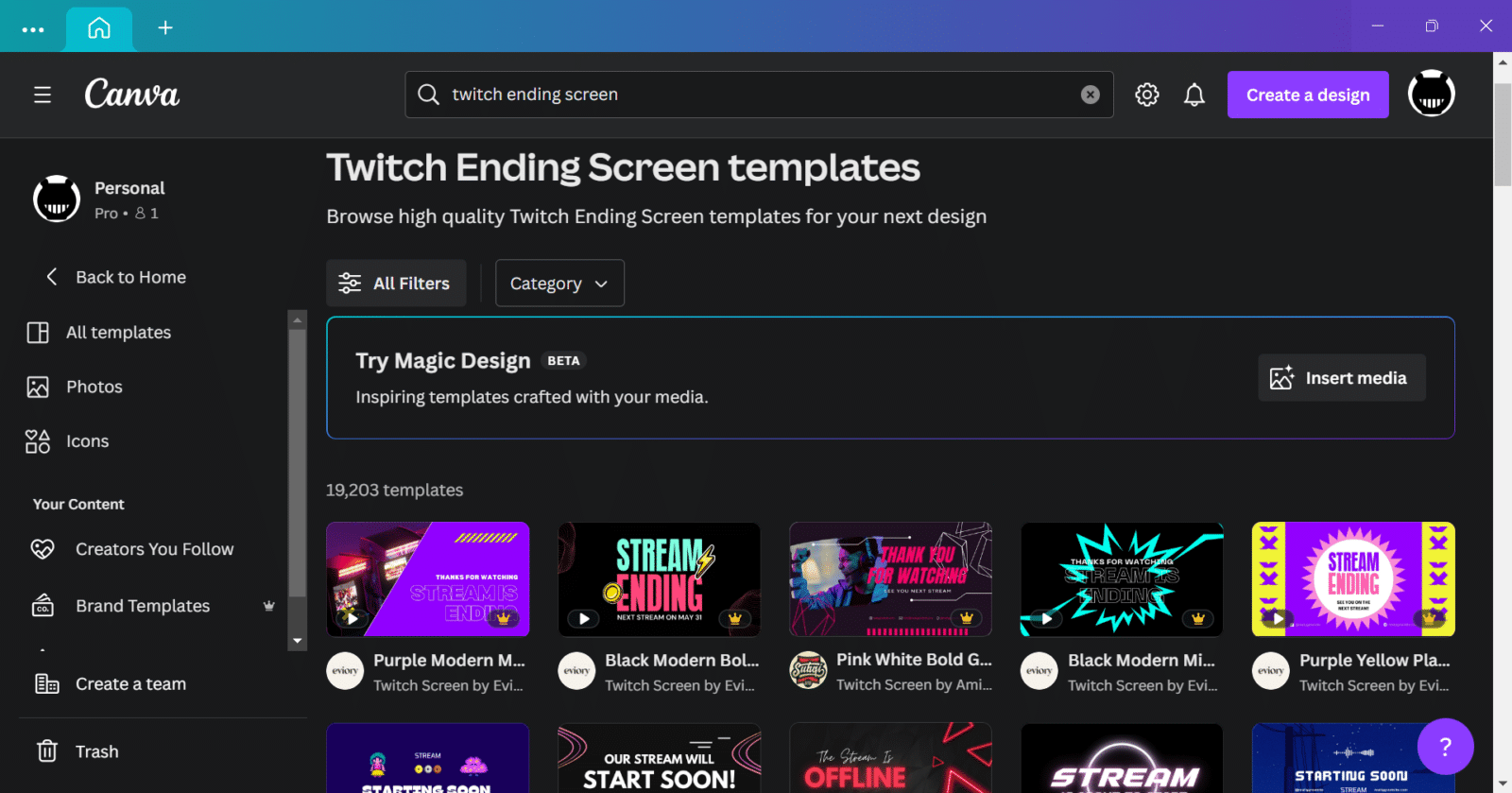1512x793 pixels.
Task: Open the profile avatar in the top bar
Action: coord(1432,94)
